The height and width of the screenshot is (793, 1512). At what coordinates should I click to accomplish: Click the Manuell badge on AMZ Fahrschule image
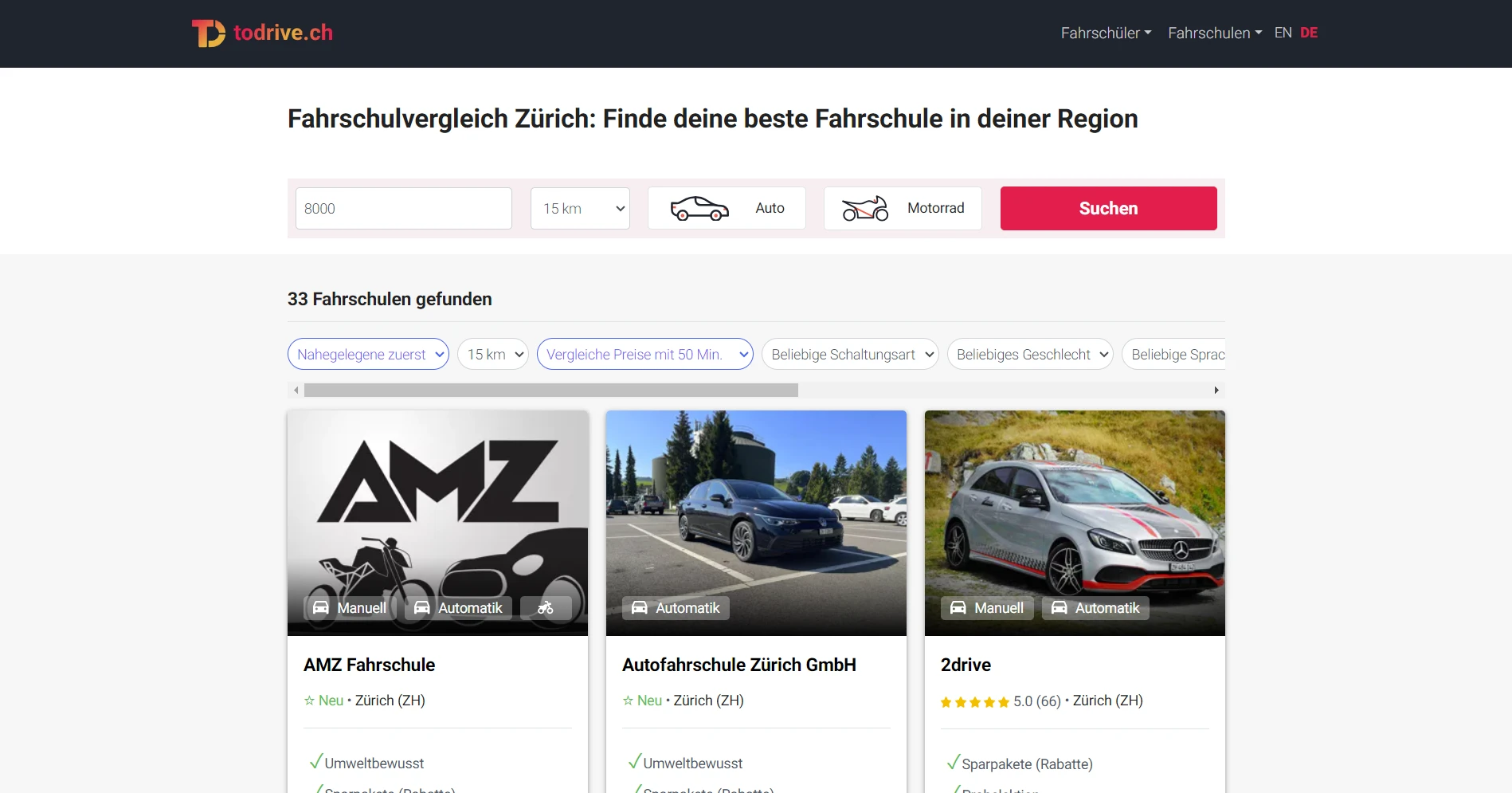pos(350,608)
